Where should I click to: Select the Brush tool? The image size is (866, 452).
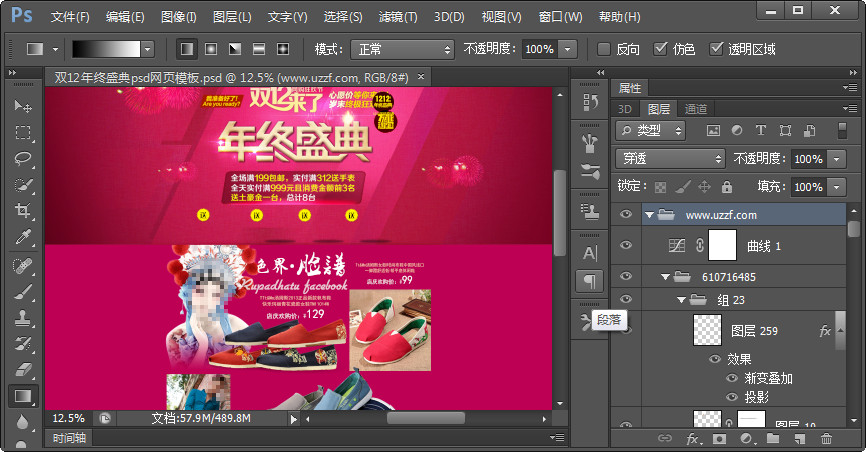coord(23,292)
